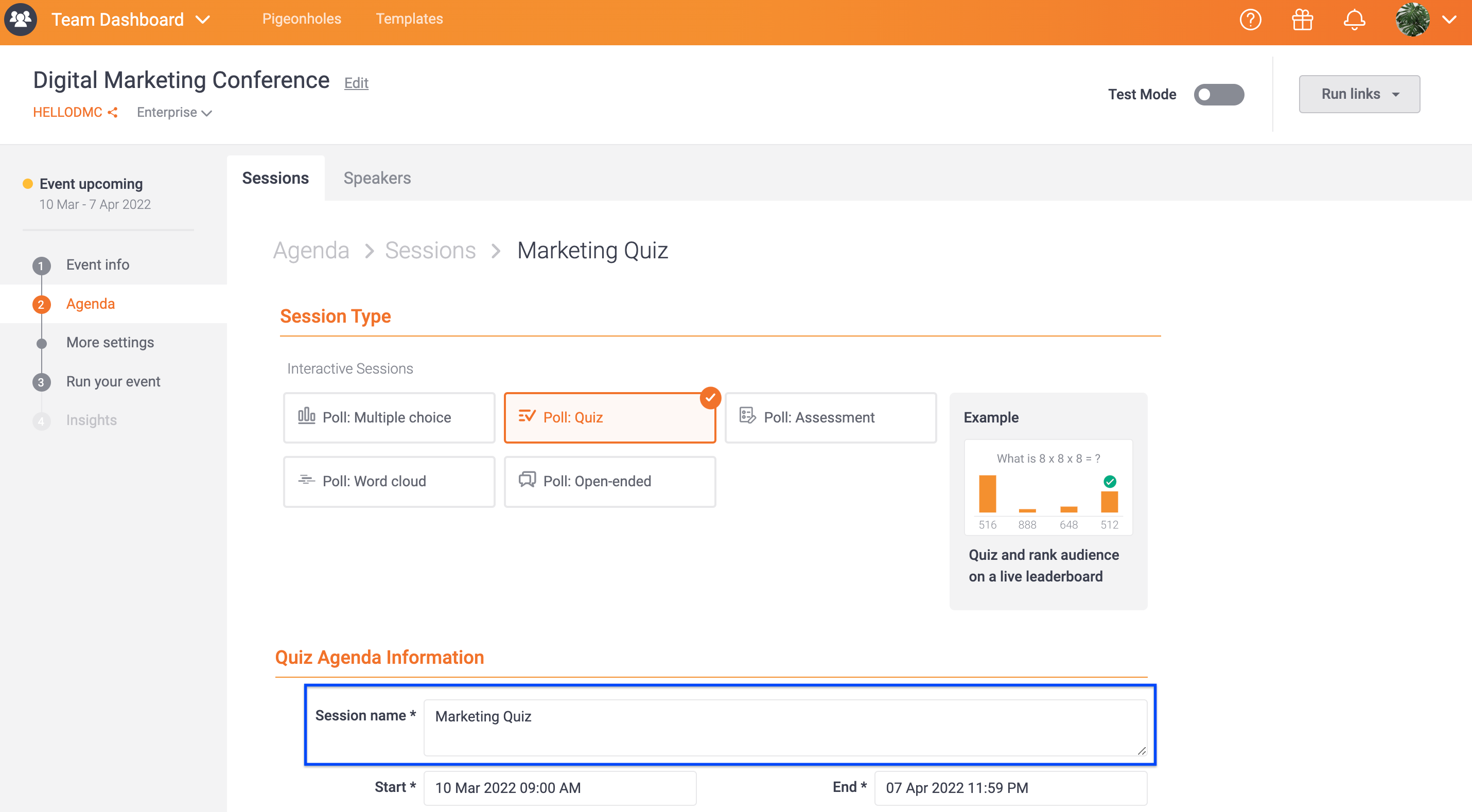The height and width of the screenshot is (812, 1472).
Task: Select Poll: Word cloud session type
Action: pos(389,482)
